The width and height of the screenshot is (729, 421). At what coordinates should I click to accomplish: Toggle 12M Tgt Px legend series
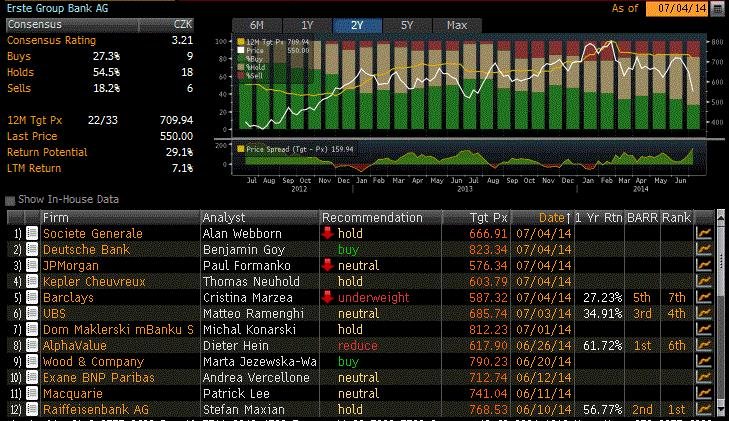pos(241,42)
